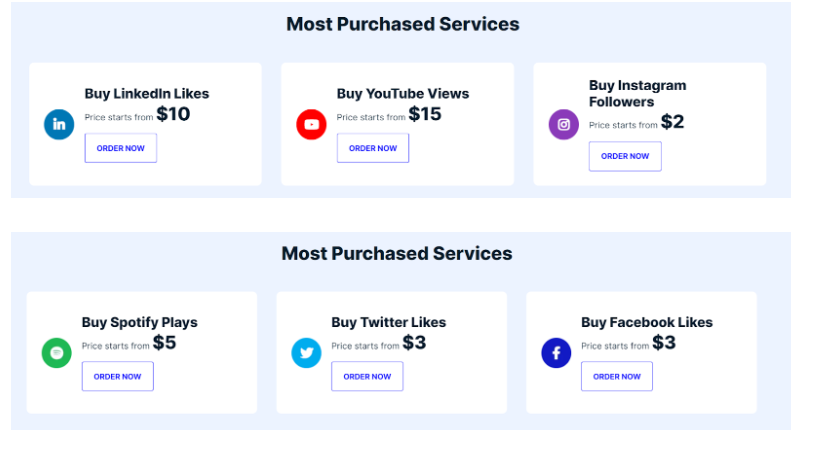Open the Buy Twitter Likes heading
Image resolution: width=813 pixels, height=449 pixels.
coord(389,322)
